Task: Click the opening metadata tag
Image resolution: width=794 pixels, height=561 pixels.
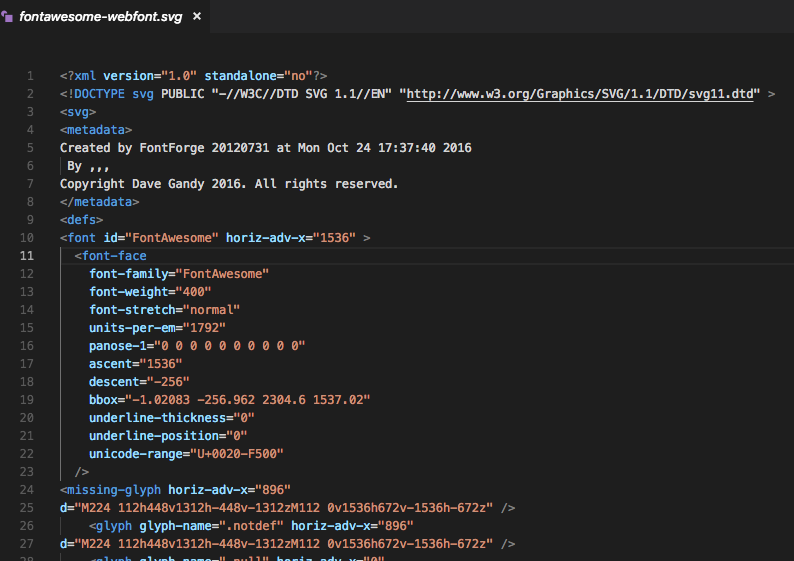Action: (95, 130)
